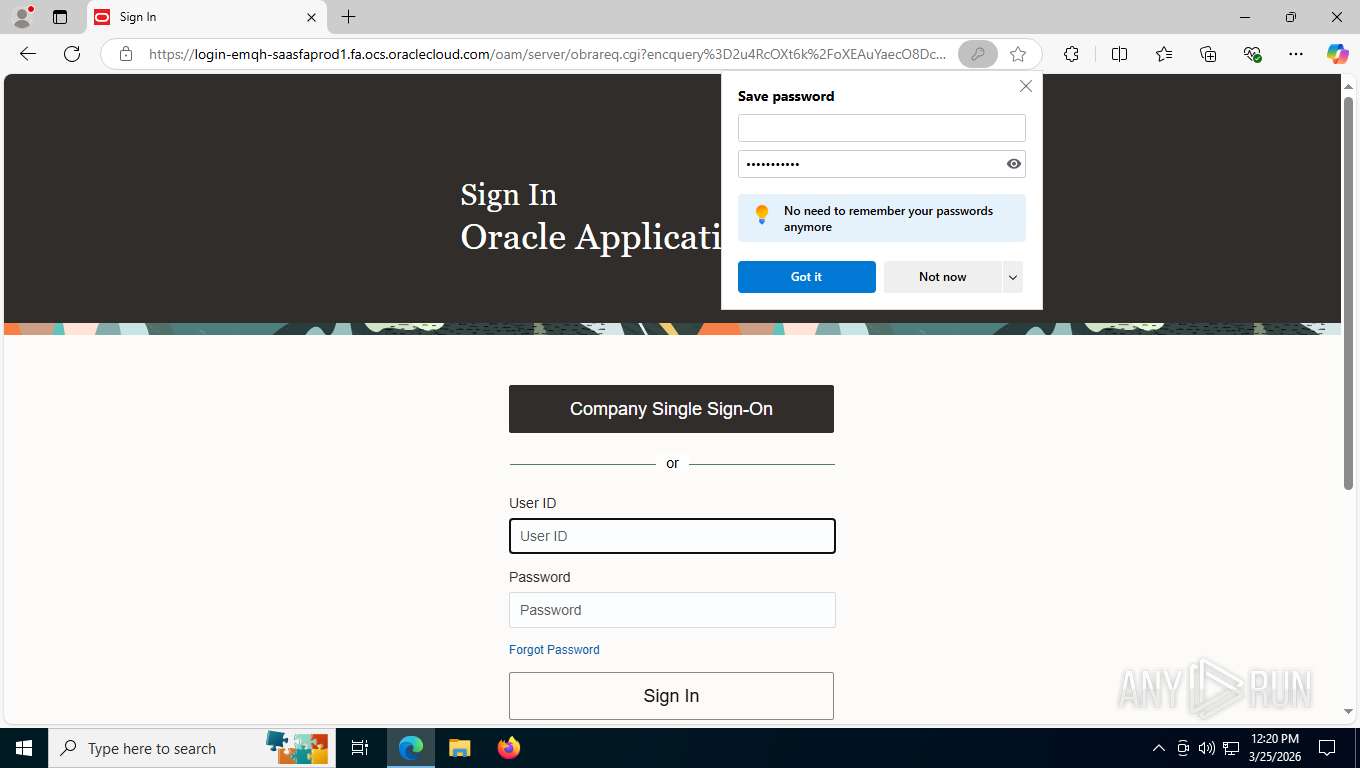The width and height of the screenshot is (1360, 768).
Task: Open the volume speaker icon
Action: tap(1206, 748)
